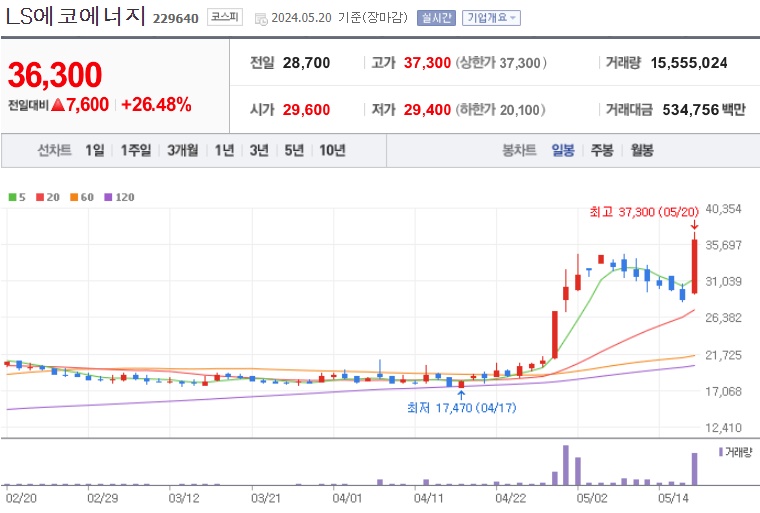760x513 pixels.
Task: Switch to 월봉 monthly candle chart
Action: (642, 150)
